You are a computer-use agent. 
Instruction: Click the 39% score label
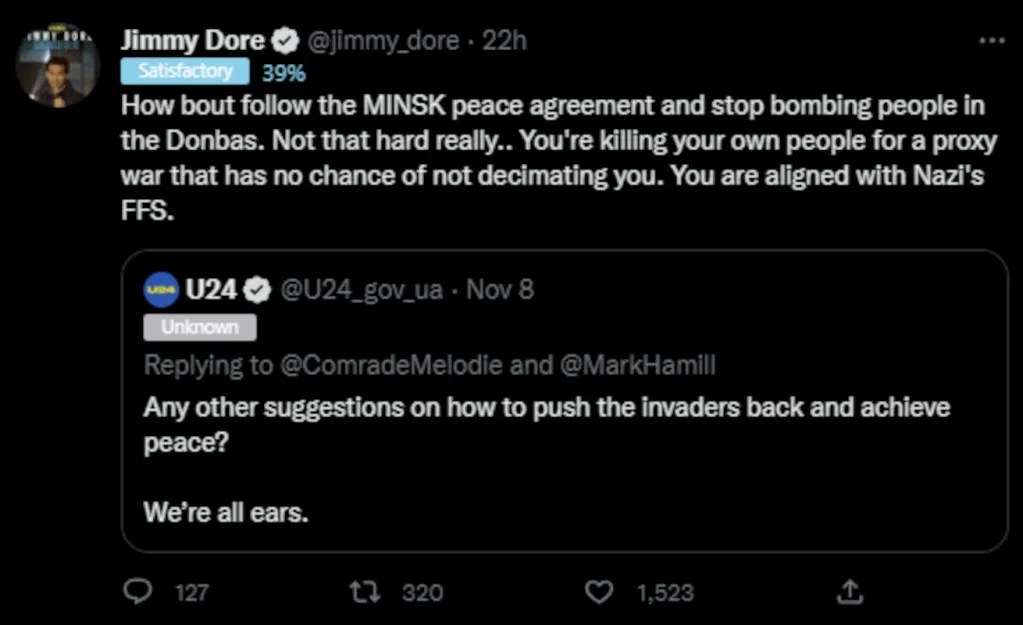coord(284,72)
